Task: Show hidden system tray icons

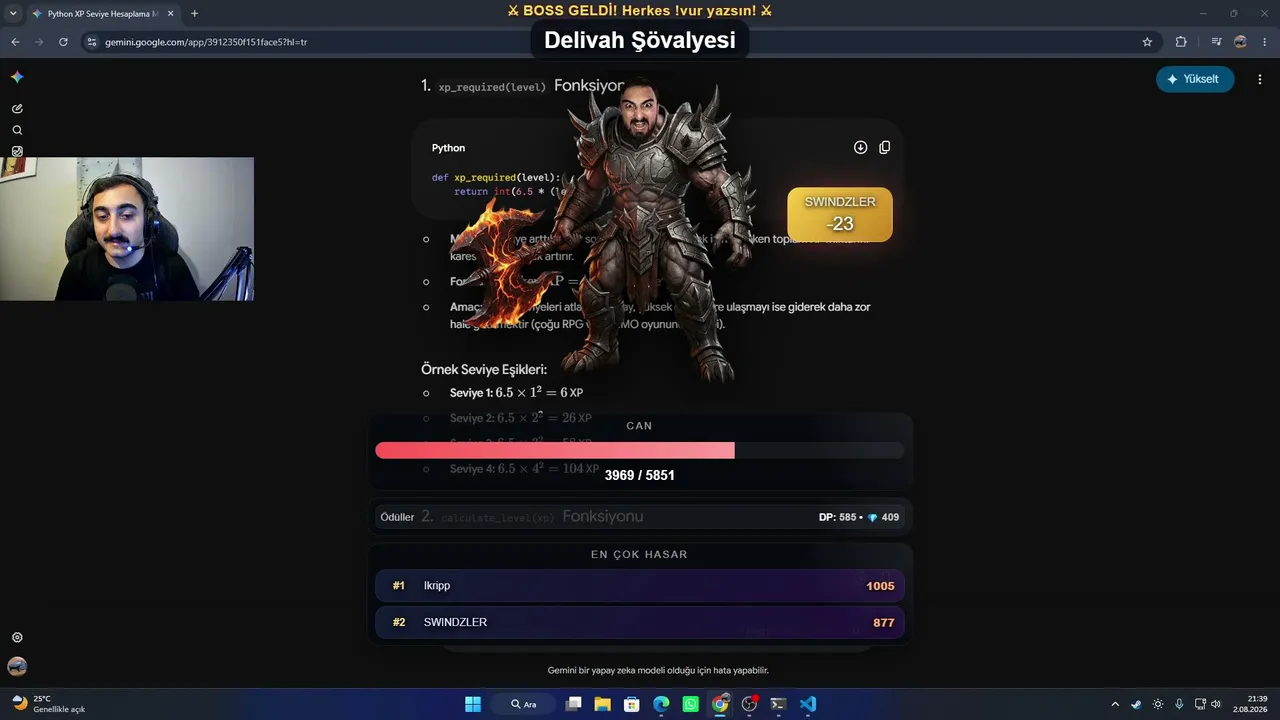Action: (x=1115, y=704)
